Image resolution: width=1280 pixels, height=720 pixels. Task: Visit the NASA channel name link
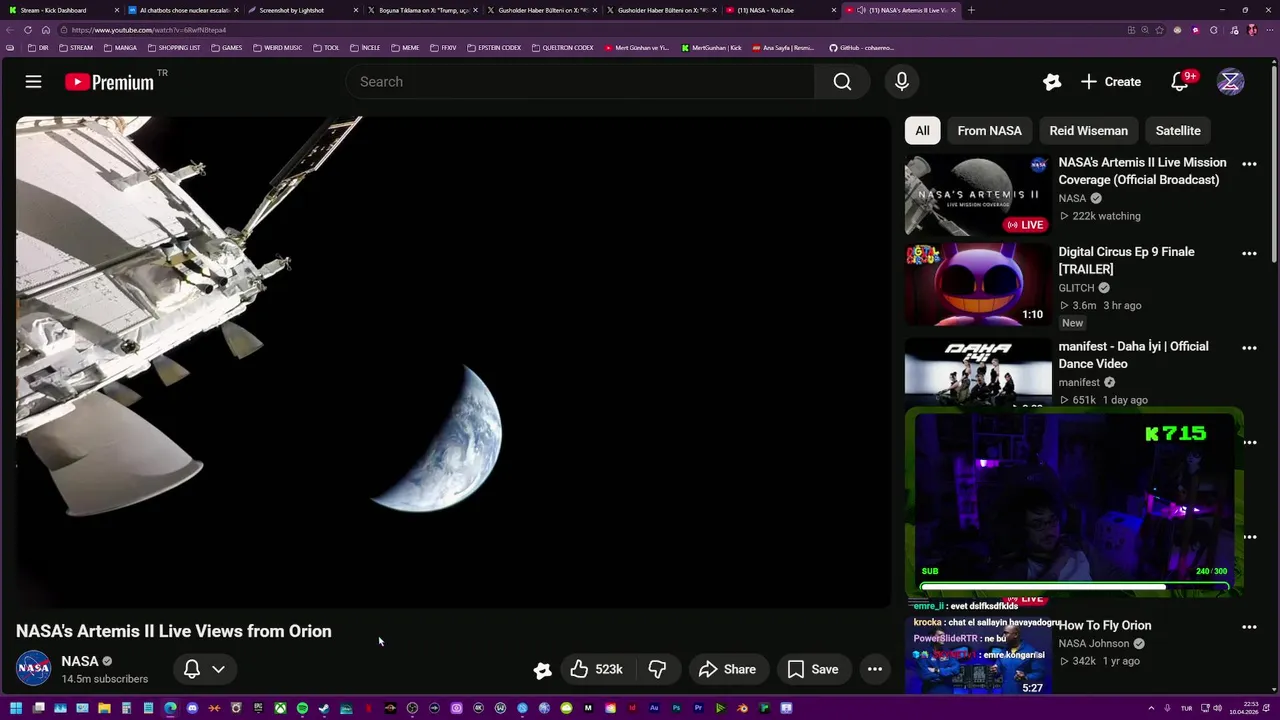click(80, 661)
